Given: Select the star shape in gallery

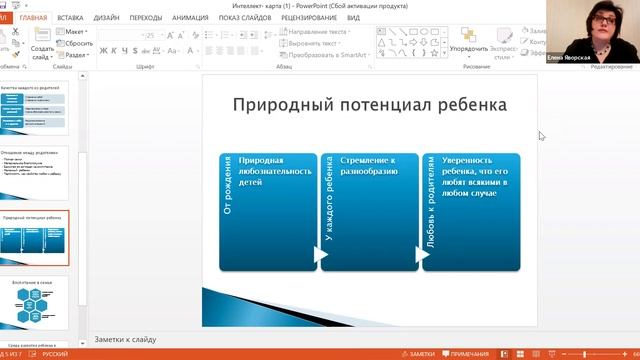Looking at the screenshot, I should [x=434, y=53].
